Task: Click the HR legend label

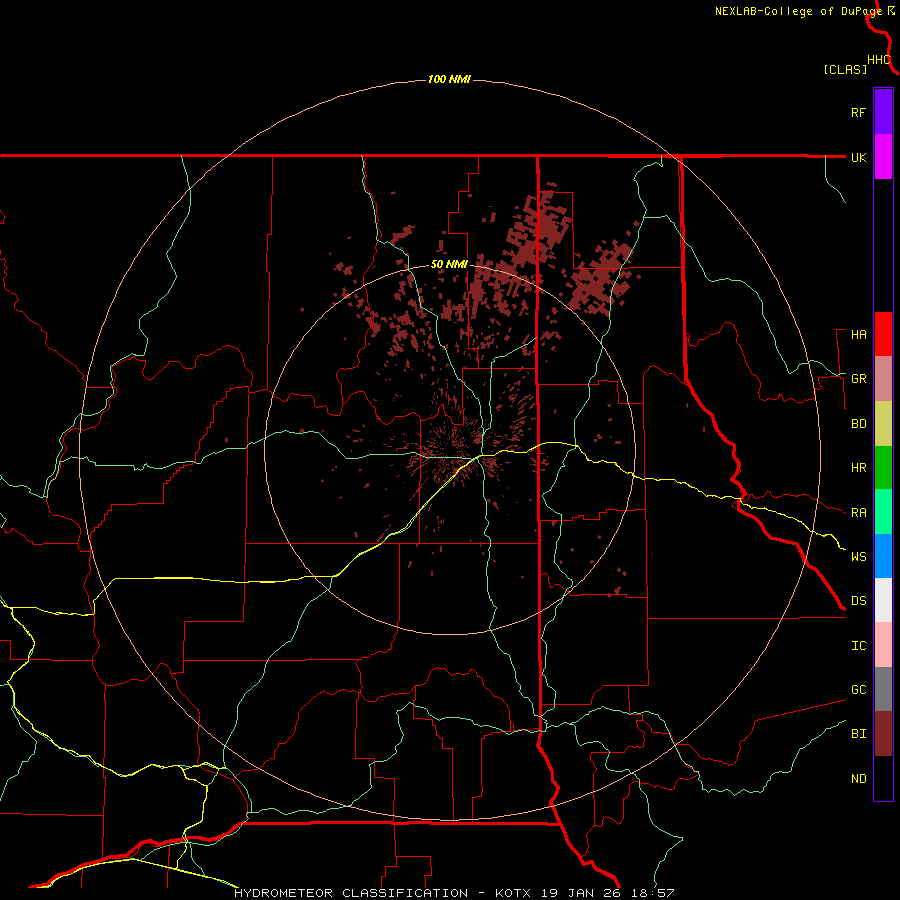Action: (x=858, y=468)
